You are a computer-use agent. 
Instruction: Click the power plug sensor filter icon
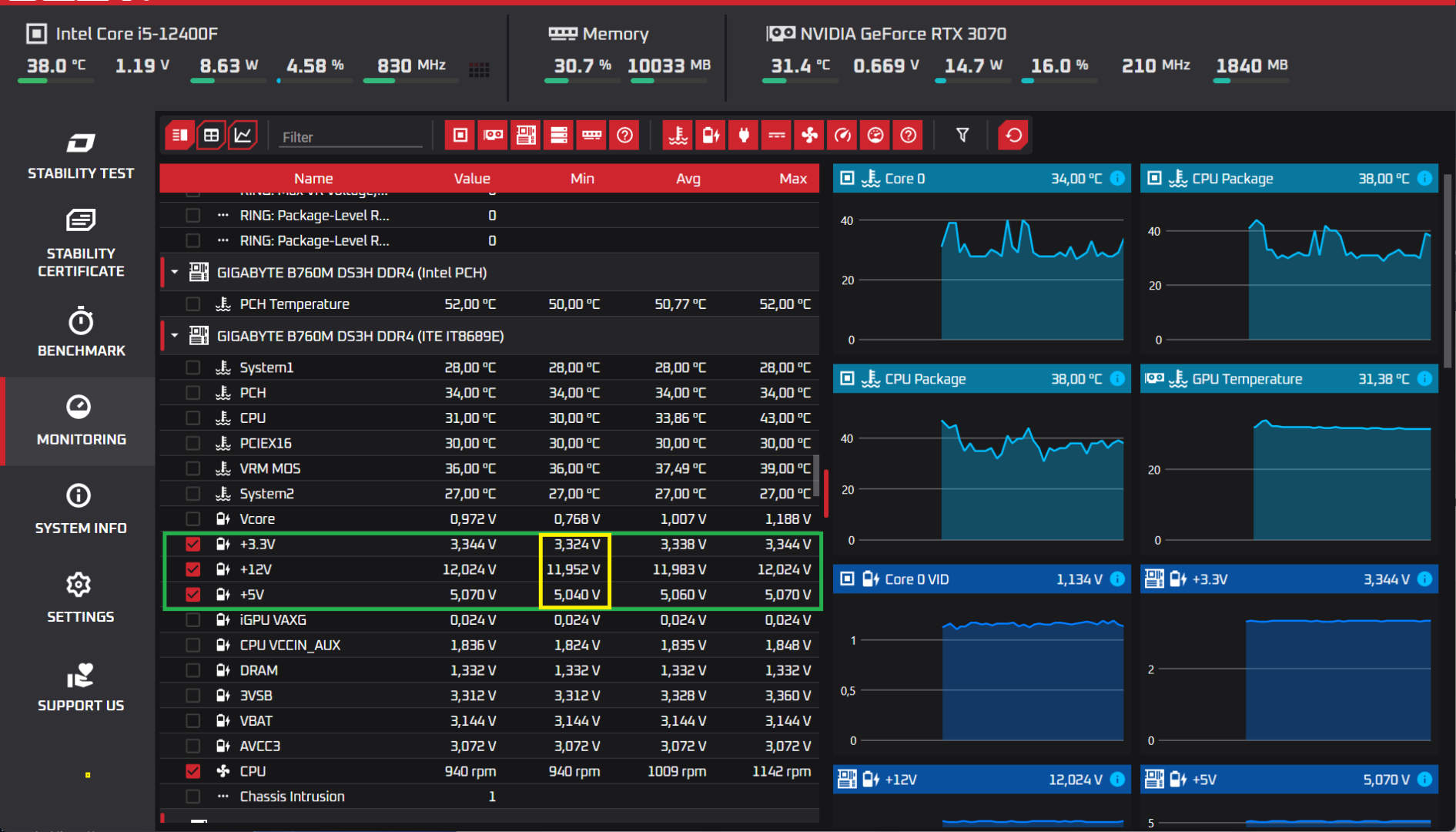point(744,136)
